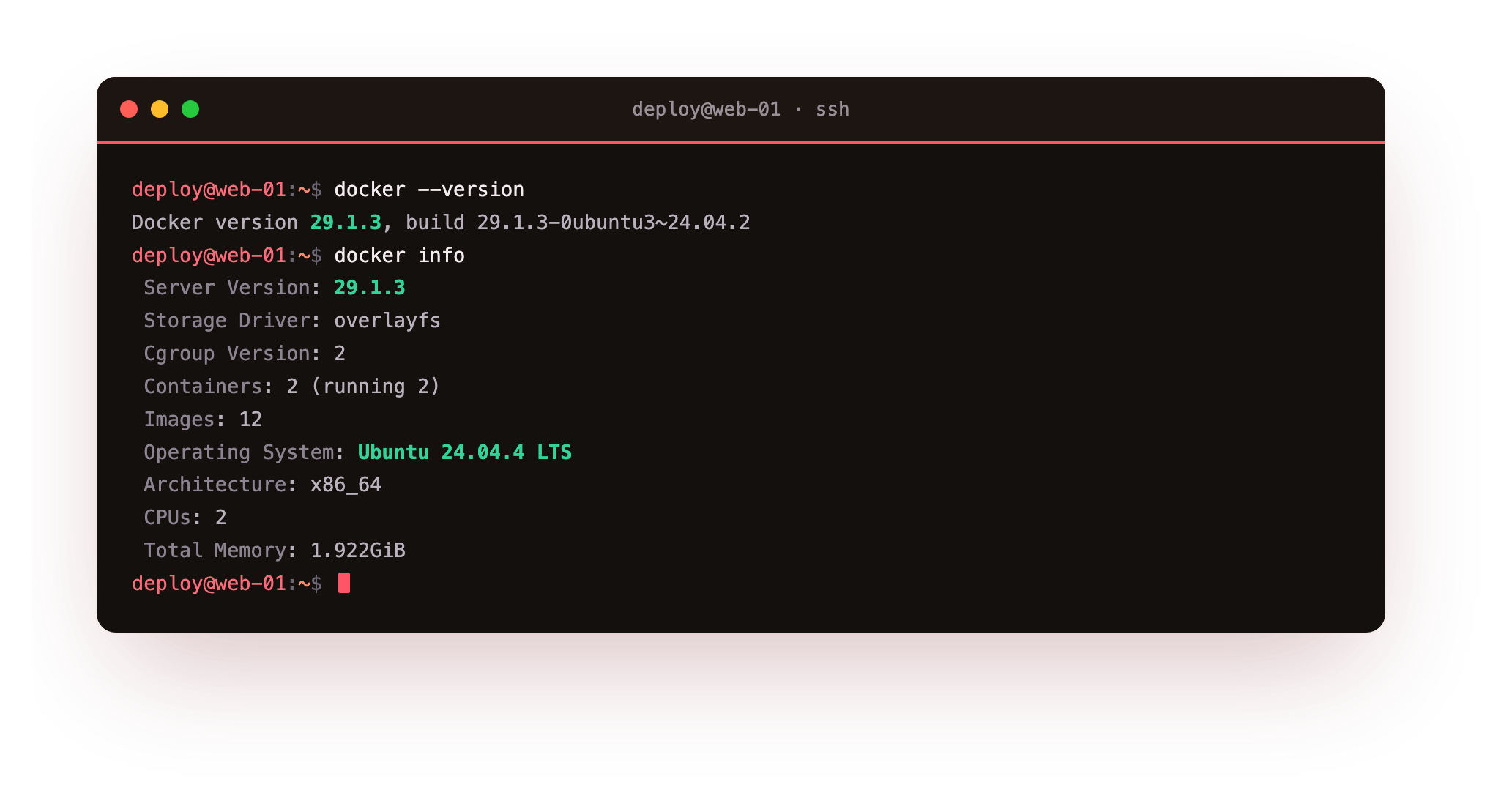This screenshot has width=1512, height=809.
Task: Click the 'Architecture: x86_64' line
Action: tap(262, 485)
